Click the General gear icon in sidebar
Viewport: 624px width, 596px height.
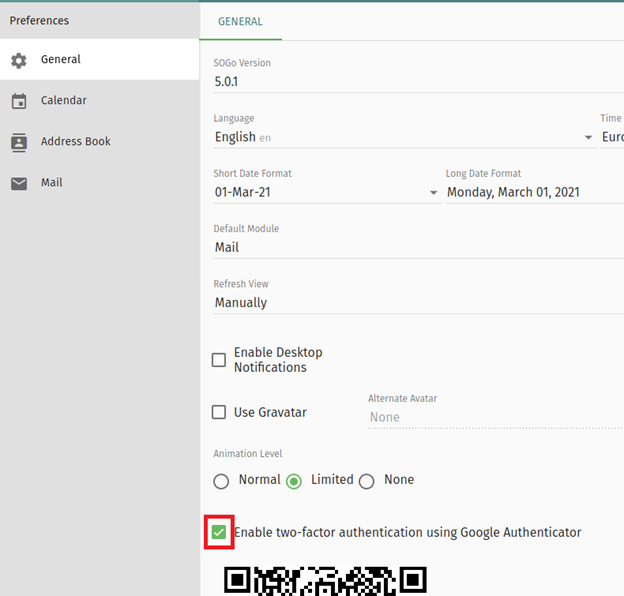[x=19, y=60]
